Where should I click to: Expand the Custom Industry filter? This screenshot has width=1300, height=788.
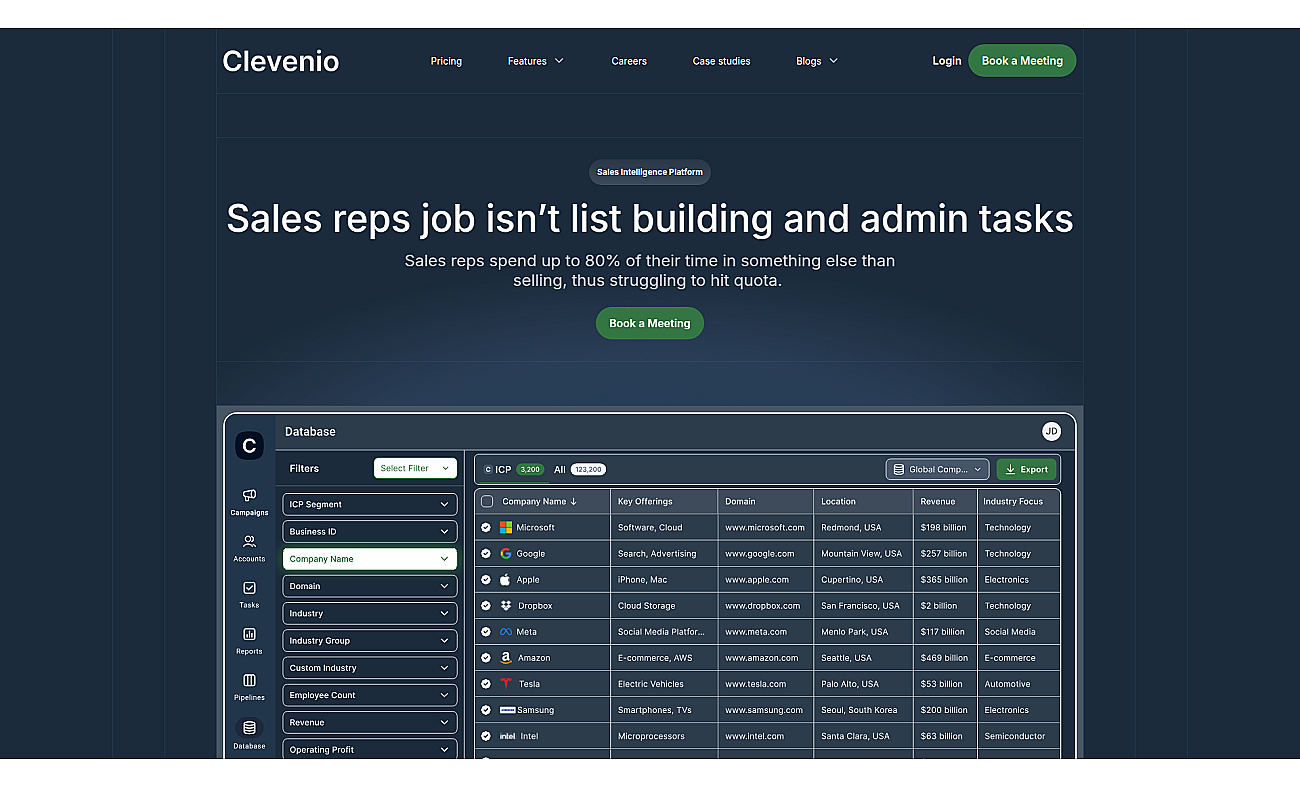click(370, 667)
